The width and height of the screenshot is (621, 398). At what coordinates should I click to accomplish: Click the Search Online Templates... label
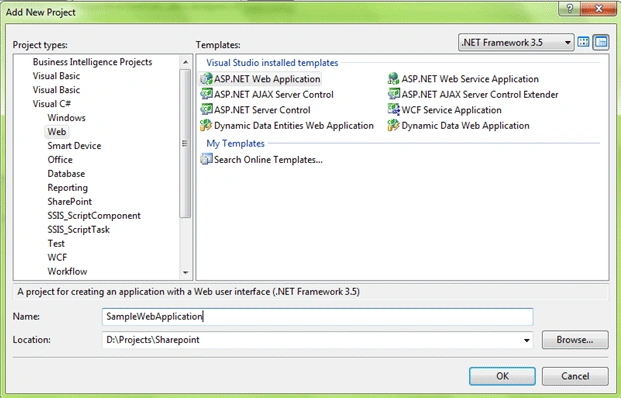tap(268, 159)
